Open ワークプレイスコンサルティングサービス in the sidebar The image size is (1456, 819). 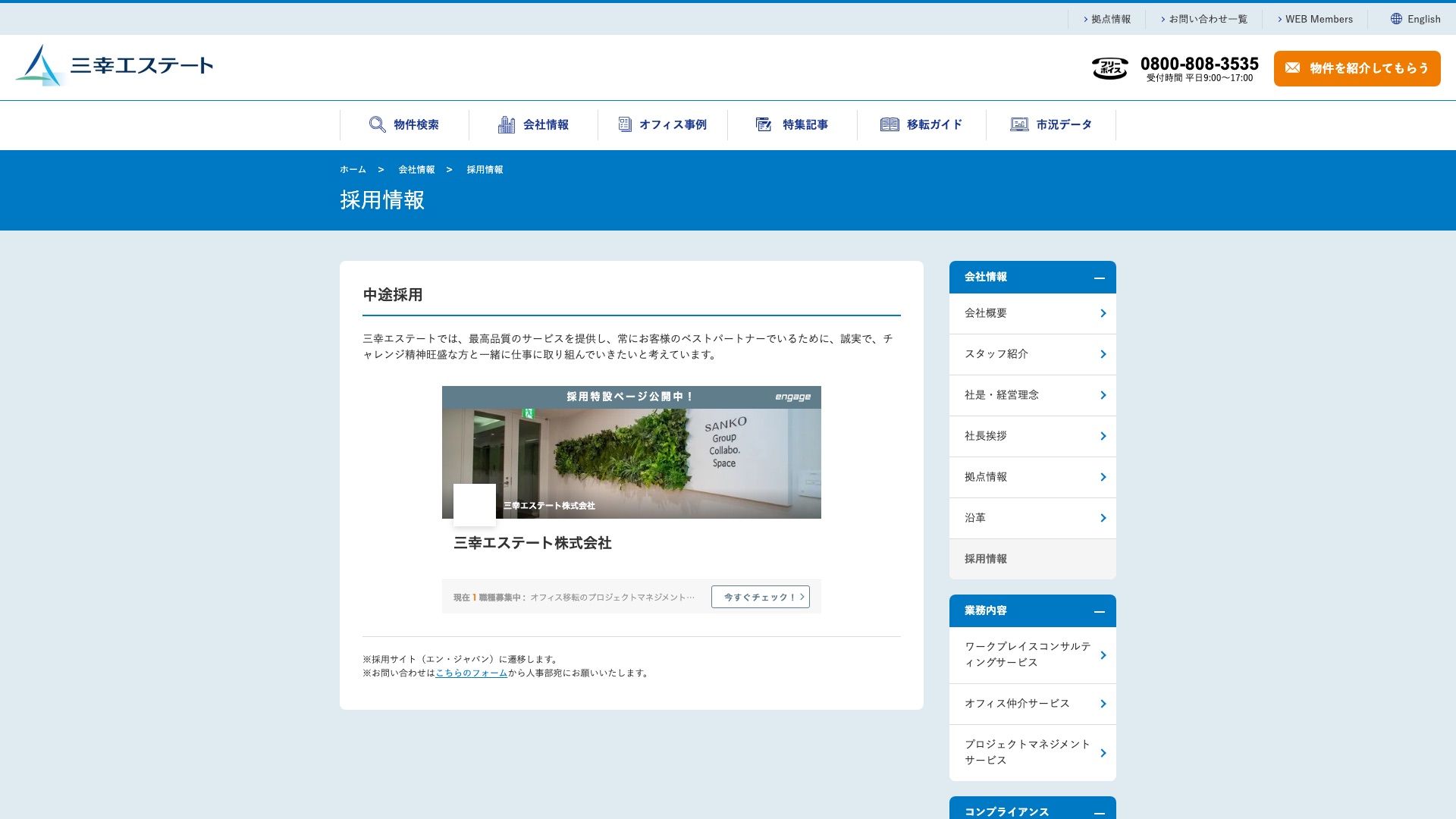pyautogui.click(x=1032, y=654)
